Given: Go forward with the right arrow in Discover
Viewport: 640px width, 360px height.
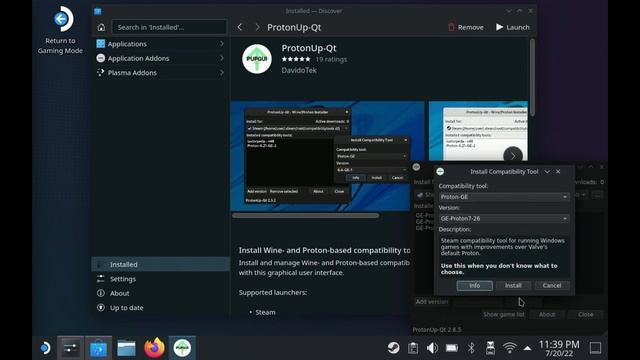Looking at the screenshot, I should point(257,27).
